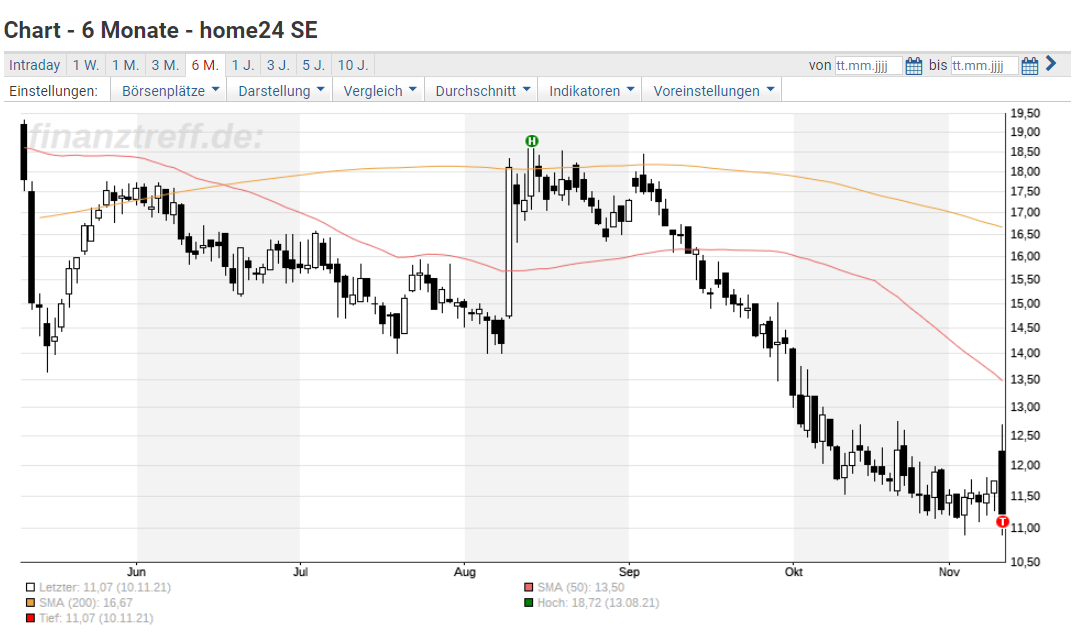Image resolution: width=1081 pixels, height=635 pixels.
Task: Open the 'bis' date calendar picker icon
Action: click(1029, 65)
